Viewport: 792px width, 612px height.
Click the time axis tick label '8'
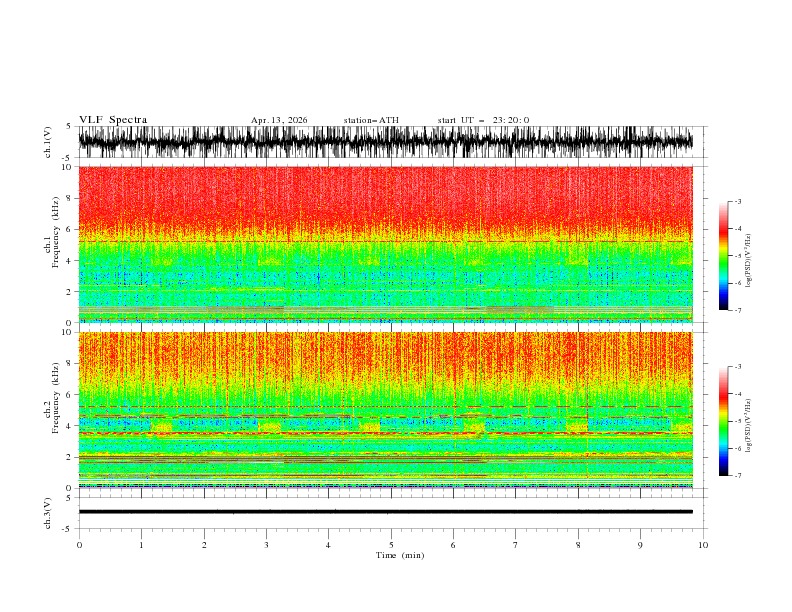[x=578, y=545]
